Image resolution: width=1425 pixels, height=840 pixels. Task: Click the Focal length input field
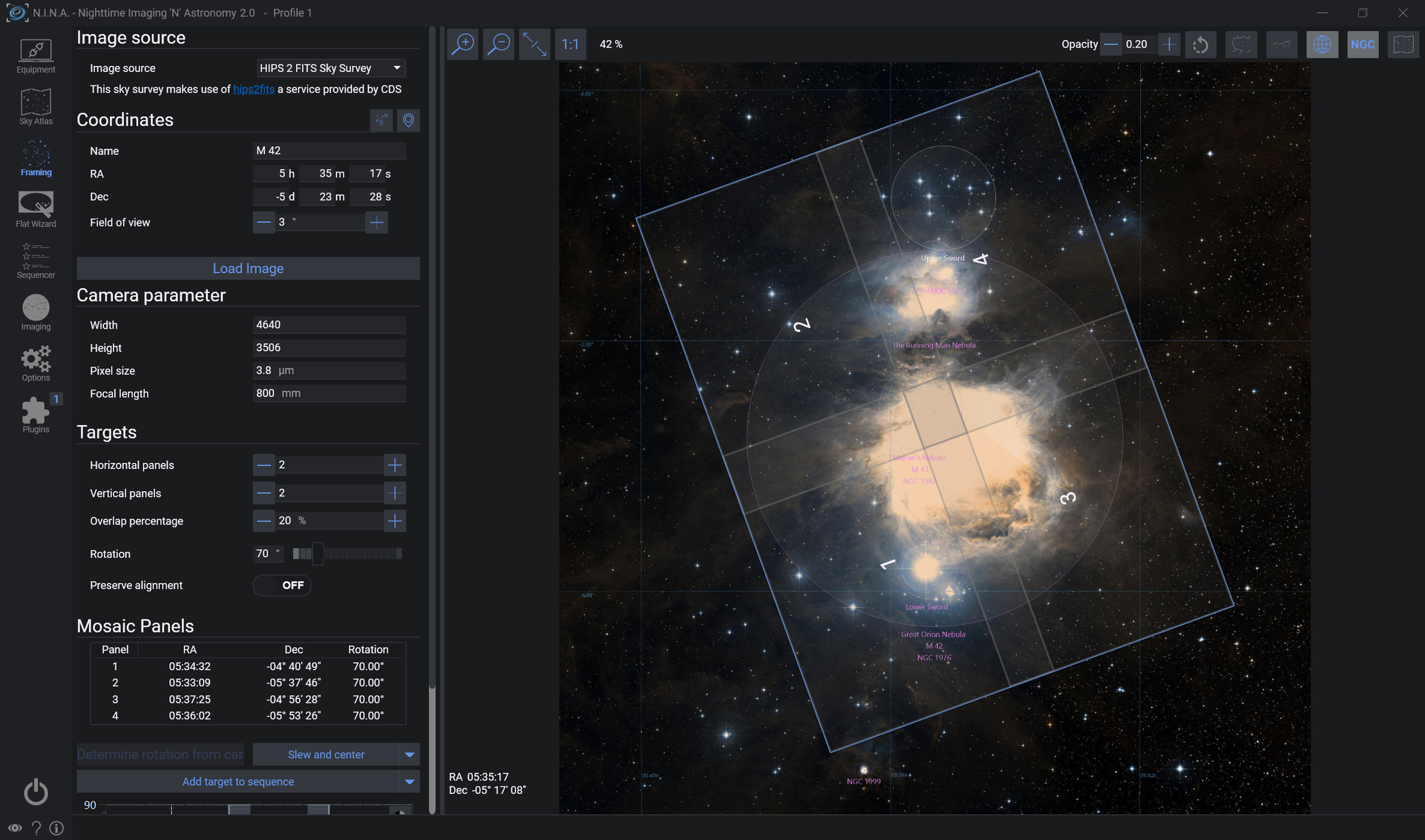(330, 393)
